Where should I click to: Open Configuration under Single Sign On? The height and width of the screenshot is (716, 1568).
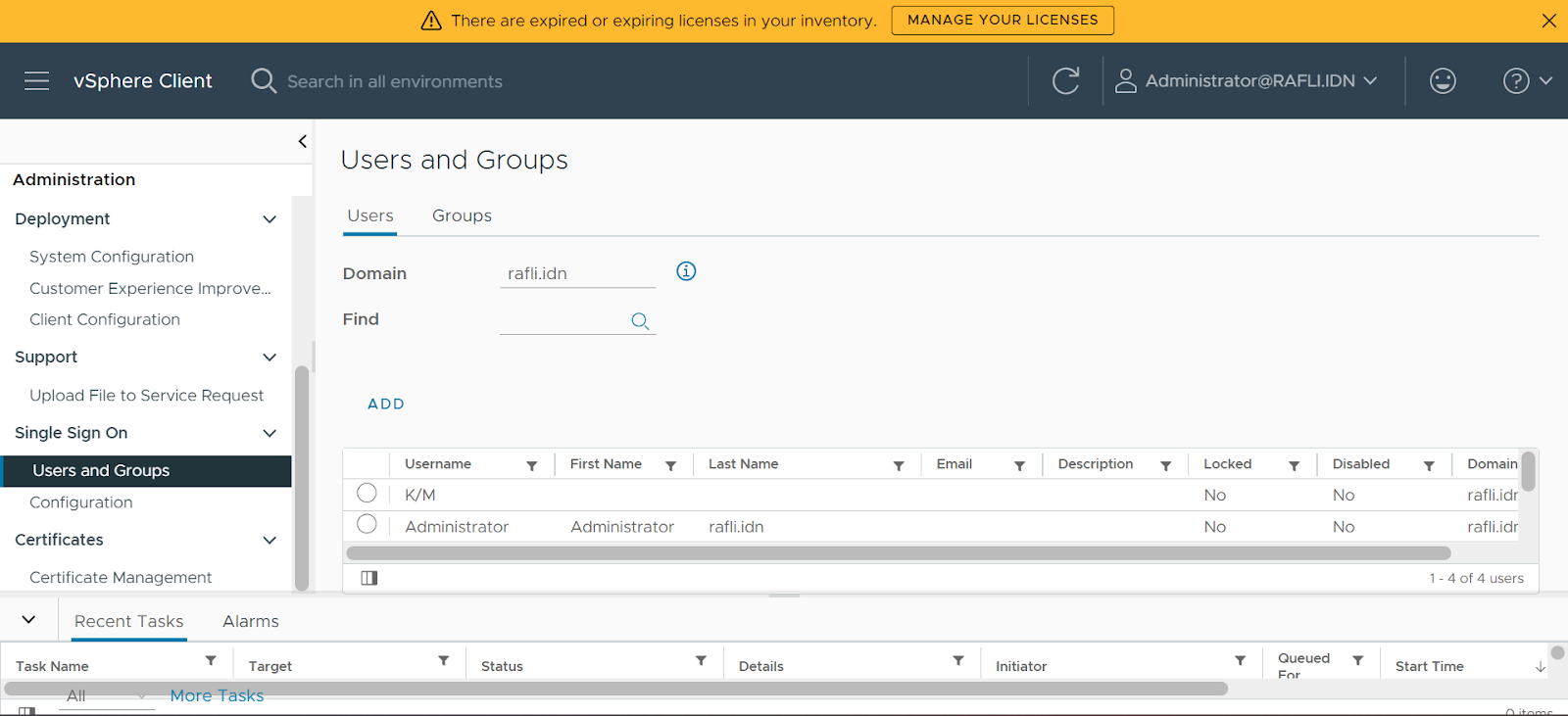click(81, 501)
